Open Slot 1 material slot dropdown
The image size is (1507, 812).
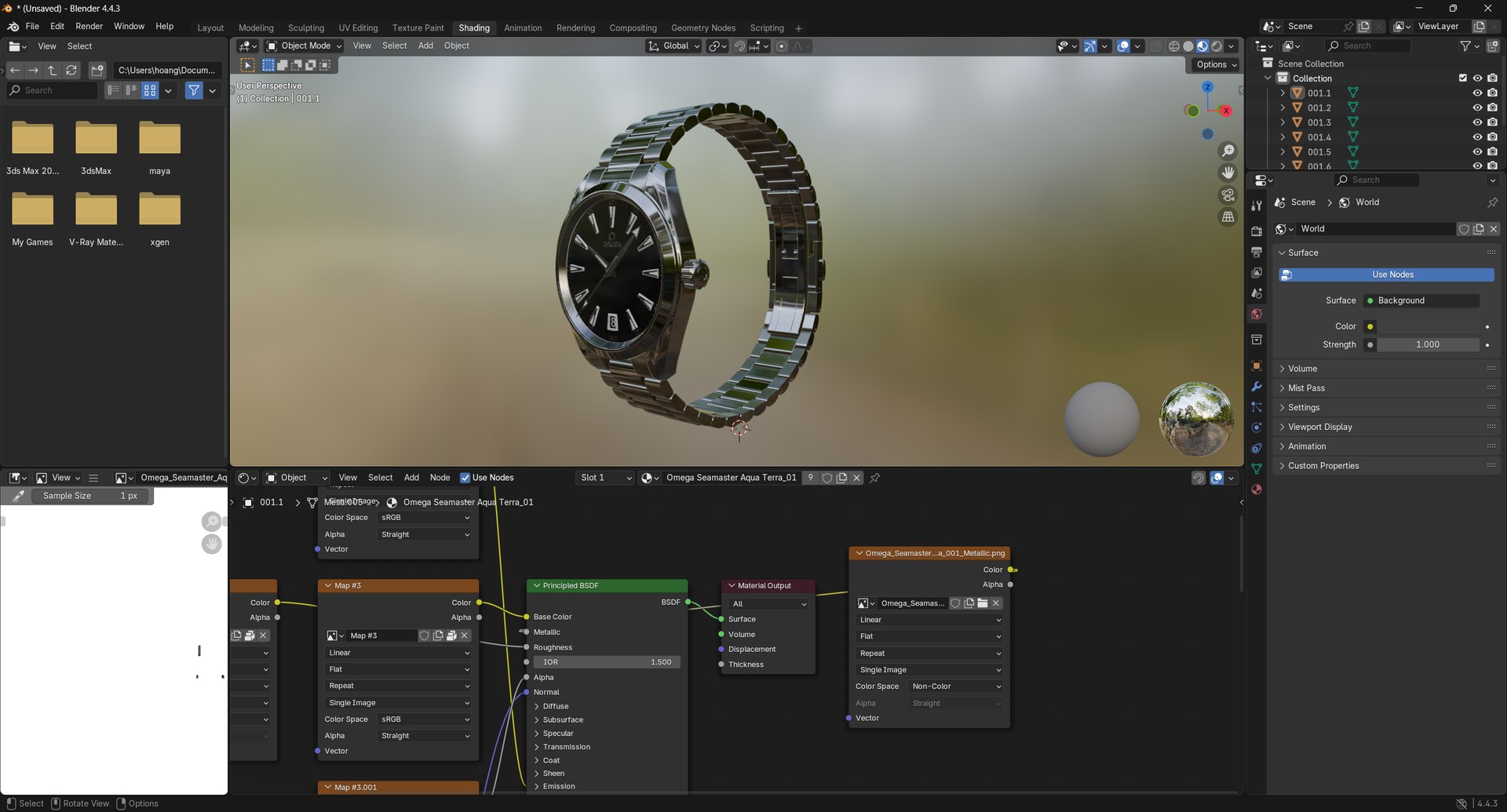604,478
